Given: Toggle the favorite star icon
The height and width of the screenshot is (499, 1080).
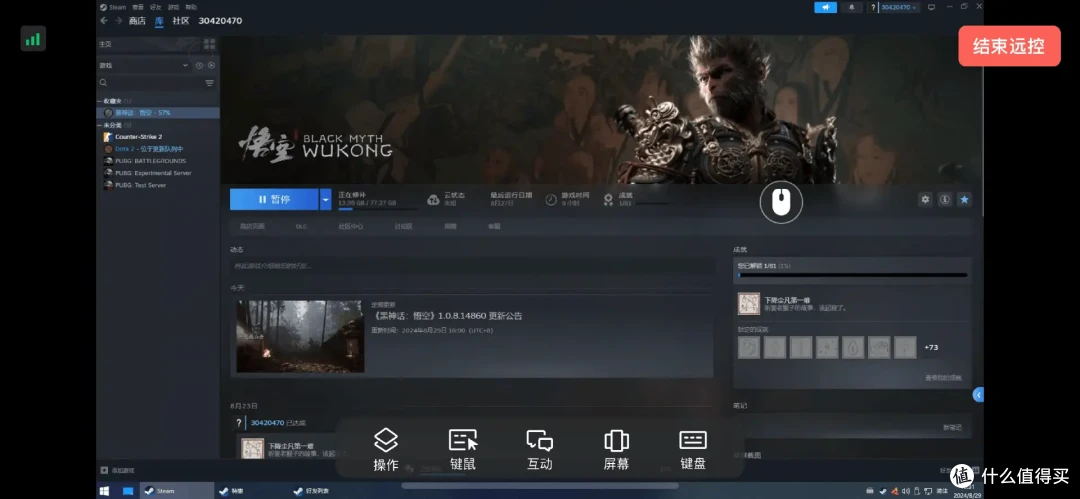Looking at the screenshot, I should point(965,199).
